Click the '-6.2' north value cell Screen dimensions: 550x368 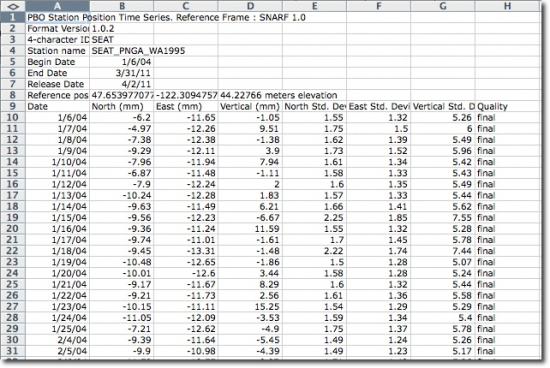[x=122, y=118]
